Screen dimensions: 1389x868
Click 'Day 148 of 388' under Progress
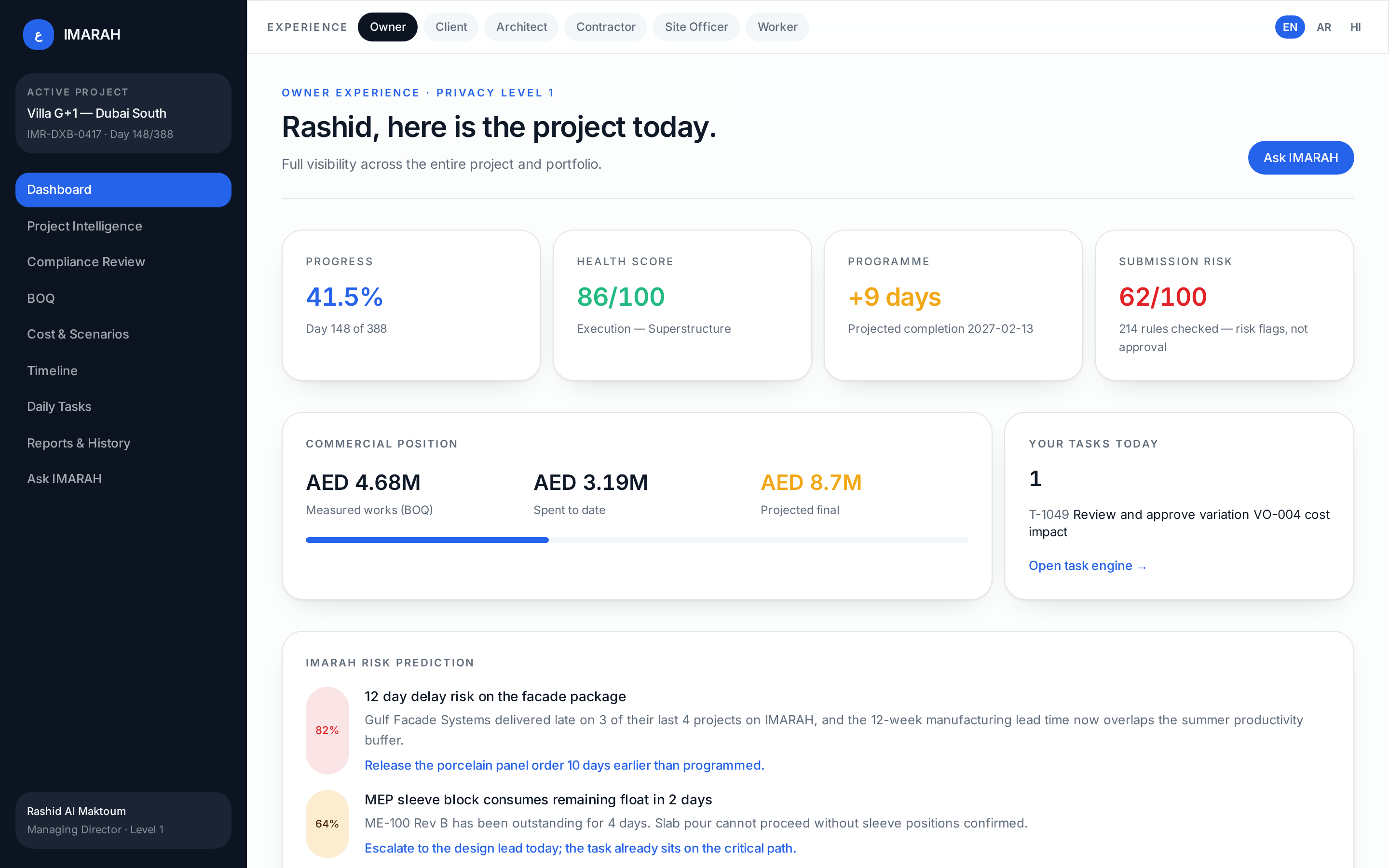346,329
